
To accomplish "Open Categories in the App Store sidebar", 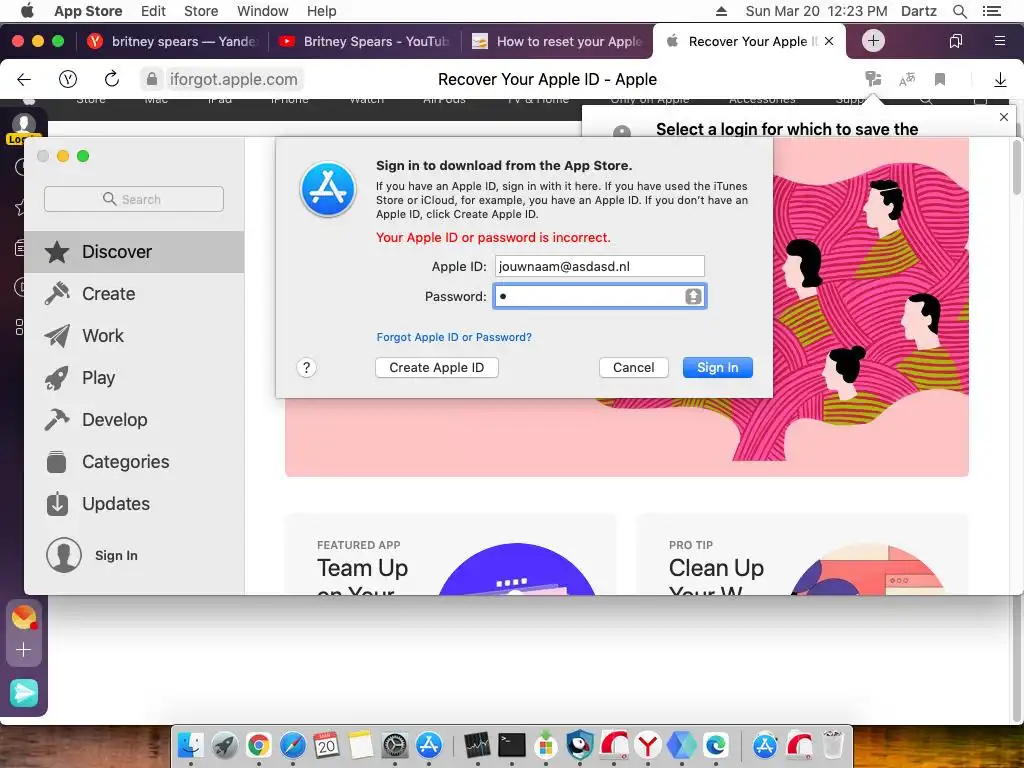I will point(134,462).
